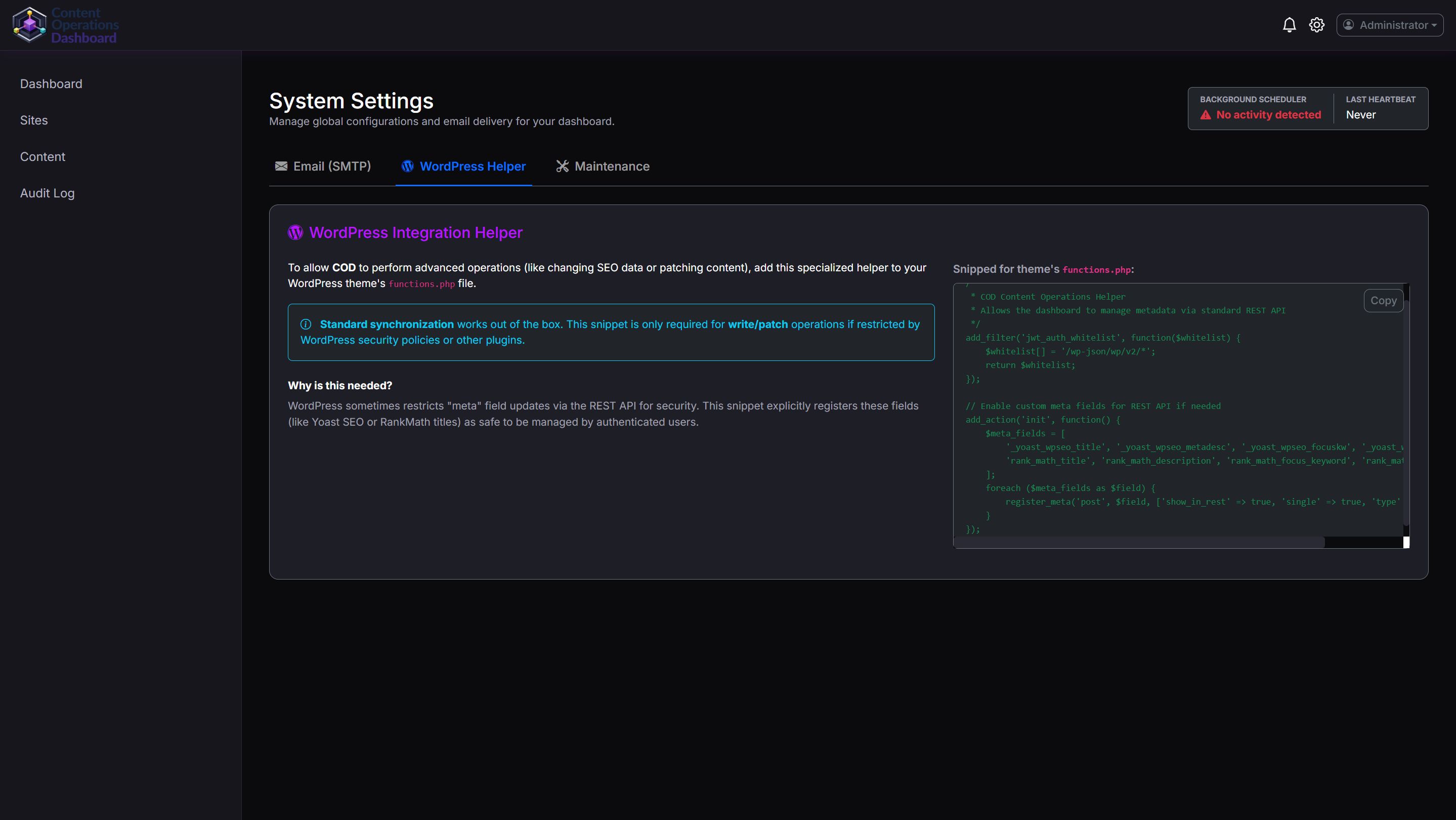Viewport: 1456px width, 820px height.
Task: Click the wrench icon on Maintenance tab
Action: (562, 166)
